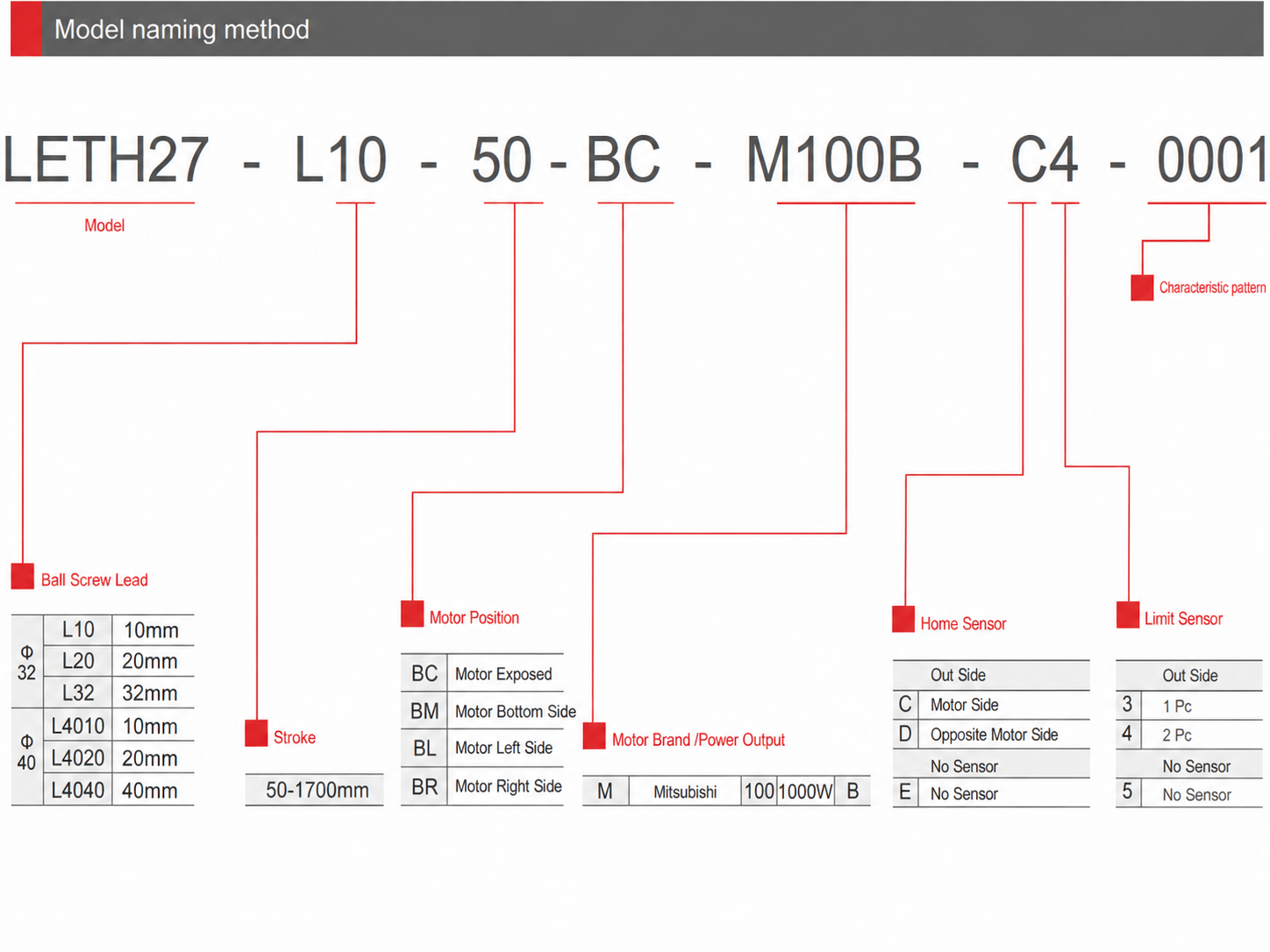Click the "Motor Right Side" description

509,786
